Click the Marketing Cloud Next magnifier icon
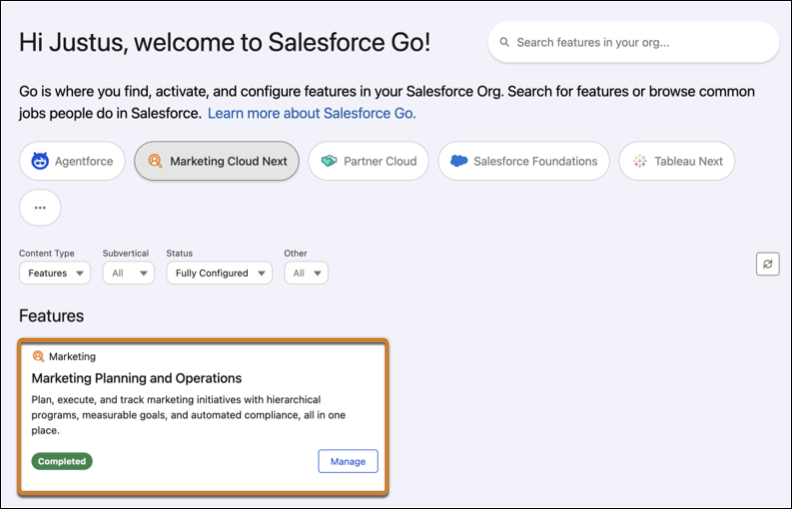Screen dimensions: 792x509 click(x=155, y=161)
